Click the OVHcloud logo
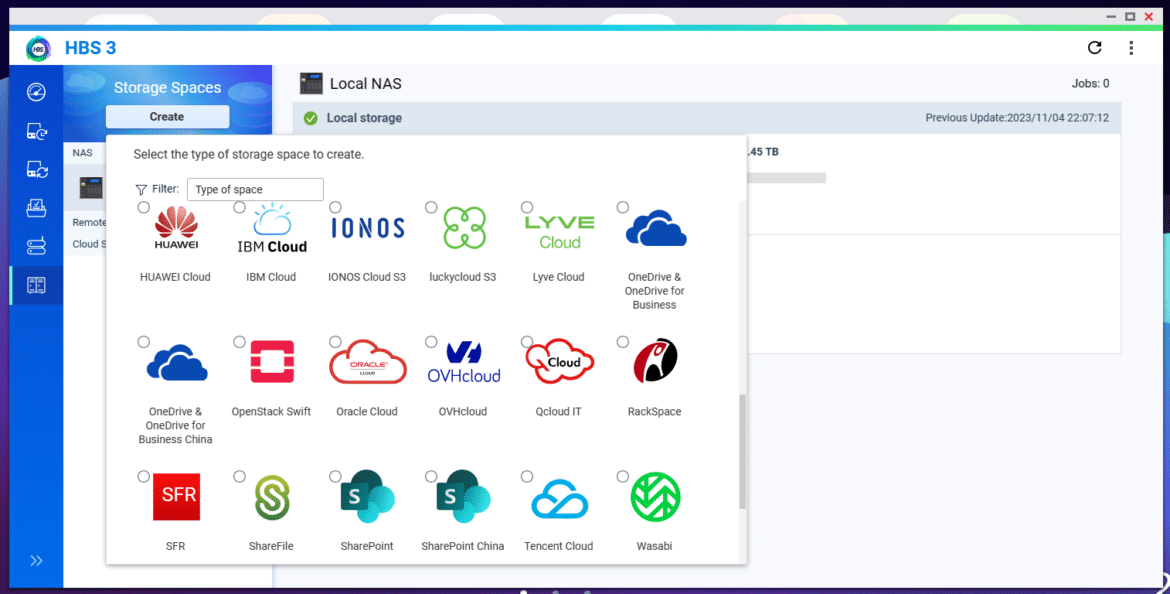This screenshot has height=594, width=1170. point(464,363)
